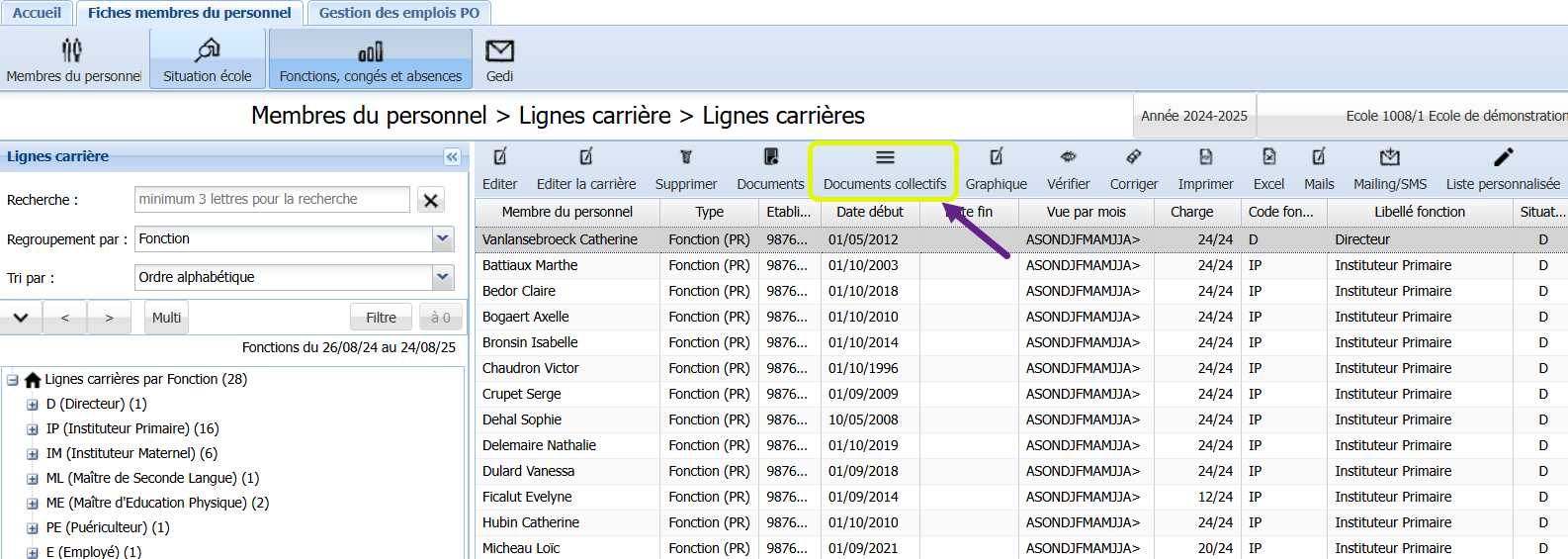Collapse the Lignes carrière side panel

pos(452,156)
